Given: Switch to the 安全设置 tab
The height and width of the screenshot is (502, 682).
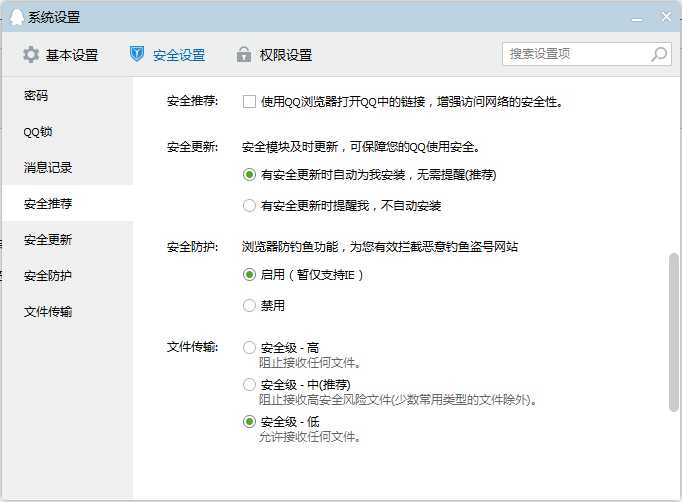Looking at the screenshot, I should (x=167, y=55).
